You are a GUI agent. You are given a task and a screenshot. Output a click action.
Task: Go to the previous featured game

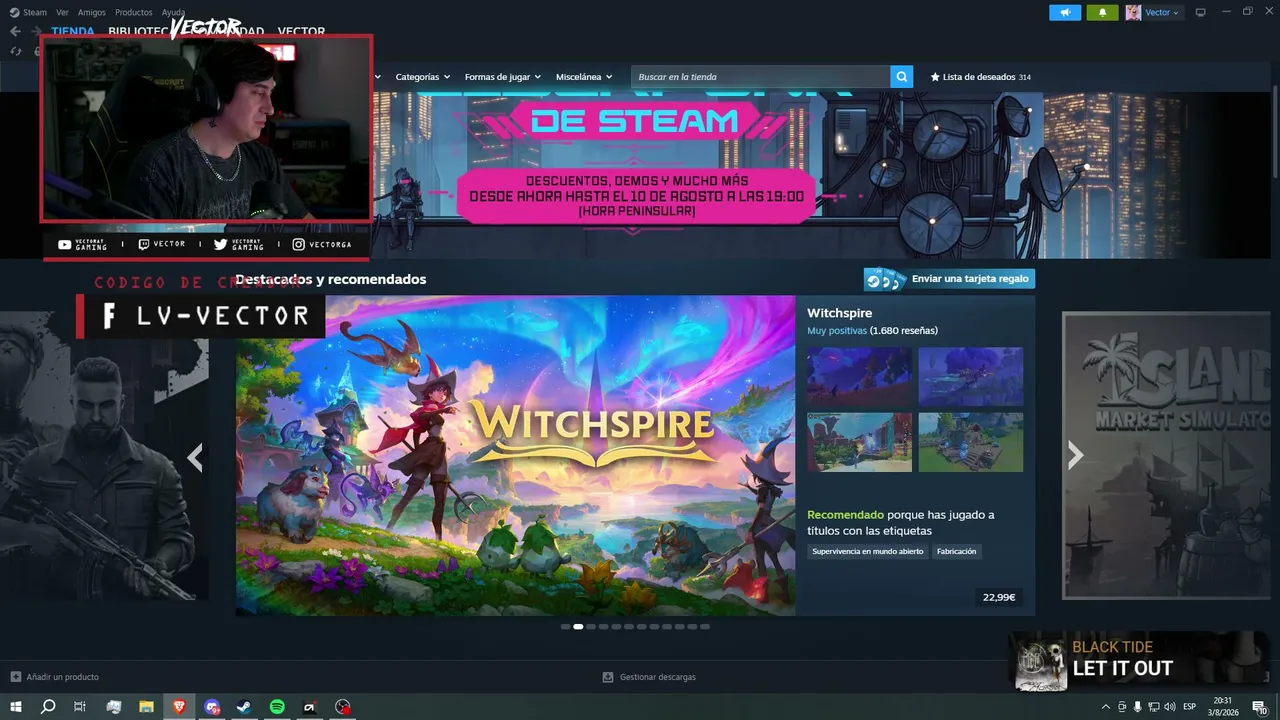195,457
